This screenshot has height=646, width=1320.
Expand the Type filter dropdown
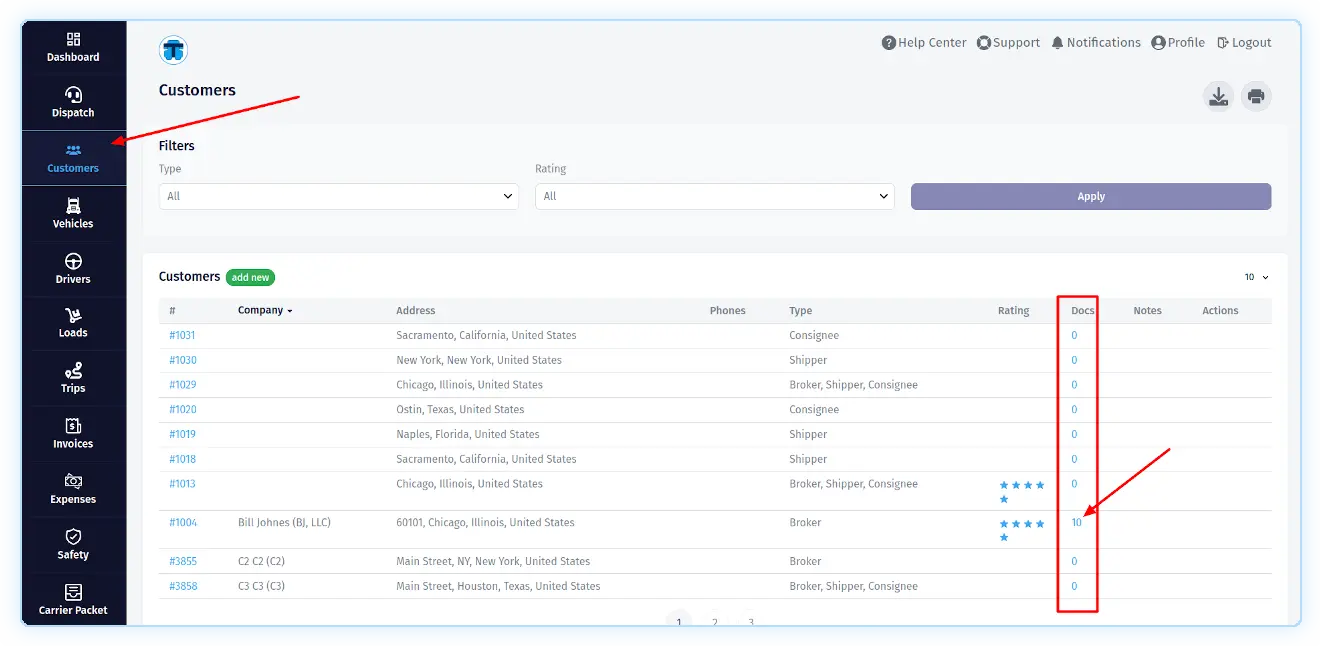pos(338,196)
